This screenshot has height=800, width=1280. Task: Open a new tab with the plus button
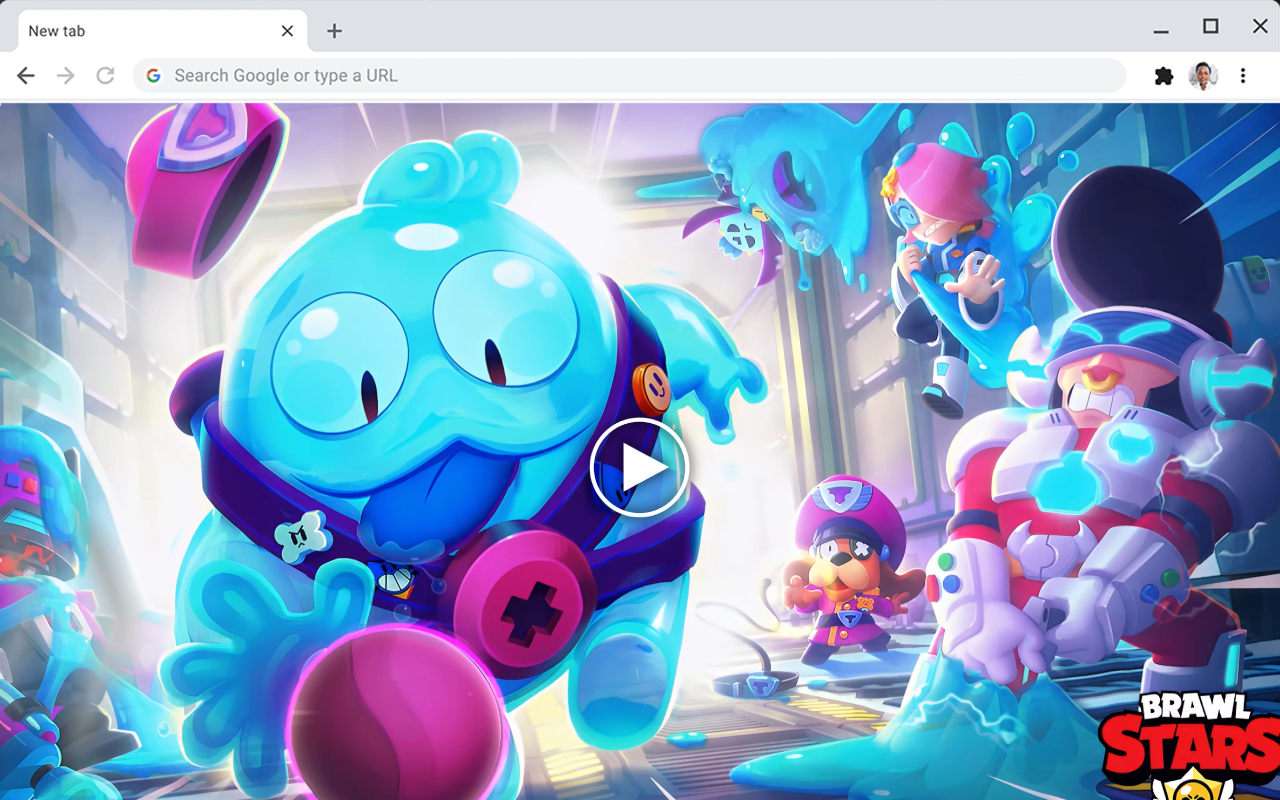[x=333, y=31]
